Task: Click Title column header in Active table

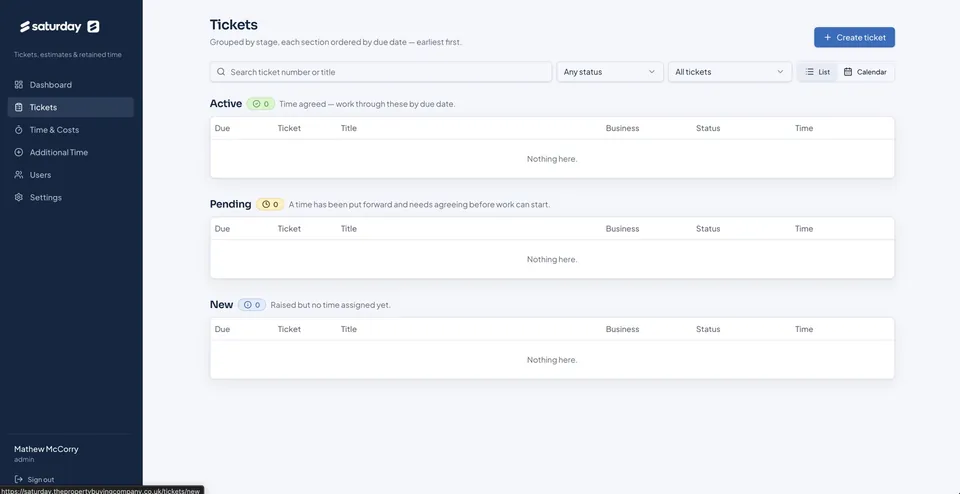Action: pos(348,128)
